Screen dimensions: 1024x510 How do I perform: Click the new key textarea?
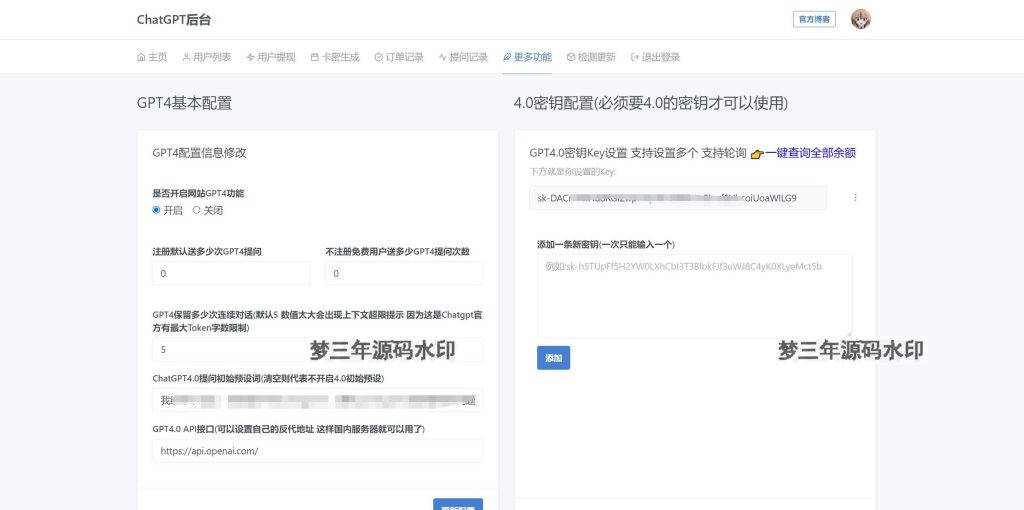pyautogui.click(x=695, y=296)
